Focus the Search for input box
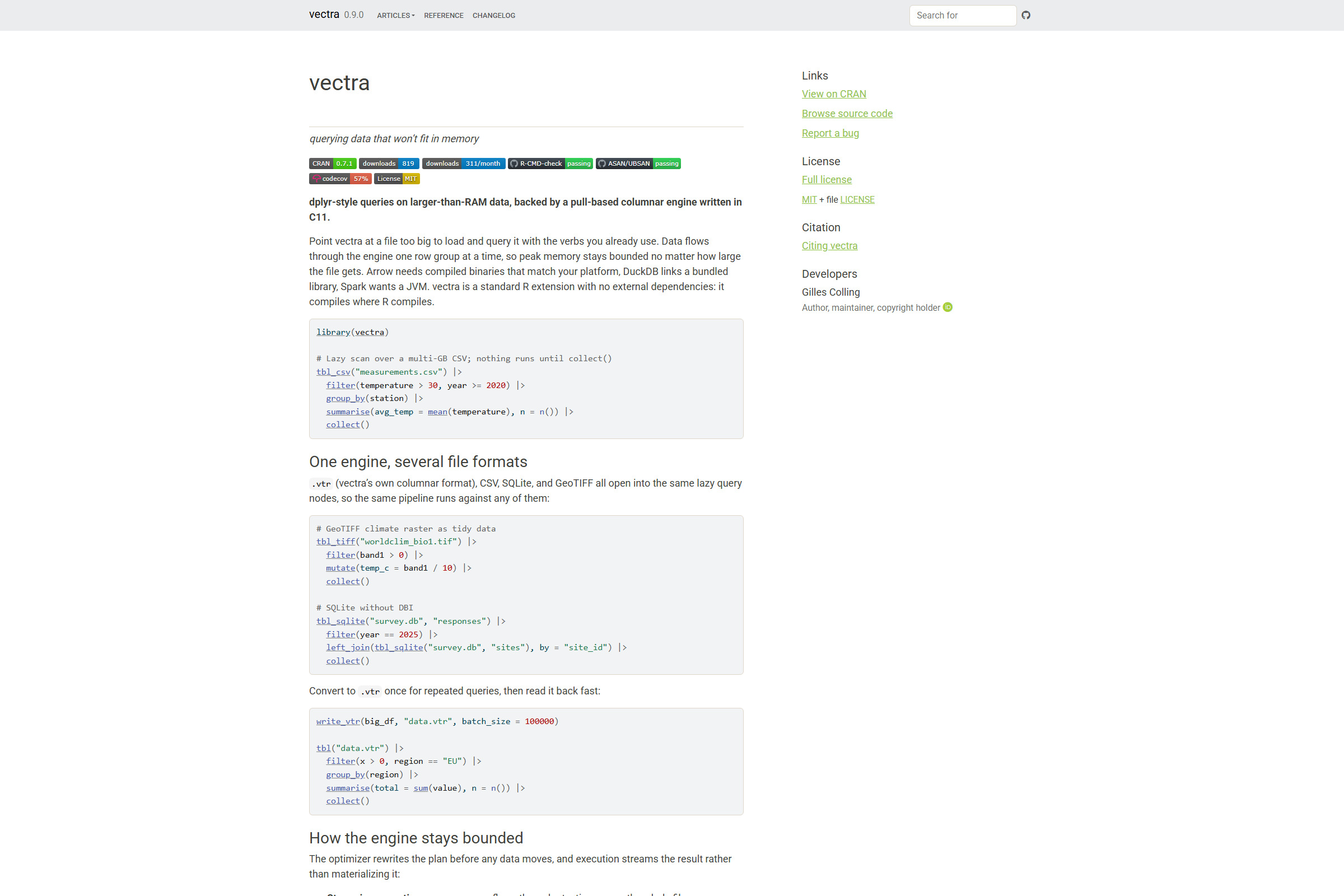This screenshot has width=1344, height=896. pyautogui.click(x=963, y=16)
